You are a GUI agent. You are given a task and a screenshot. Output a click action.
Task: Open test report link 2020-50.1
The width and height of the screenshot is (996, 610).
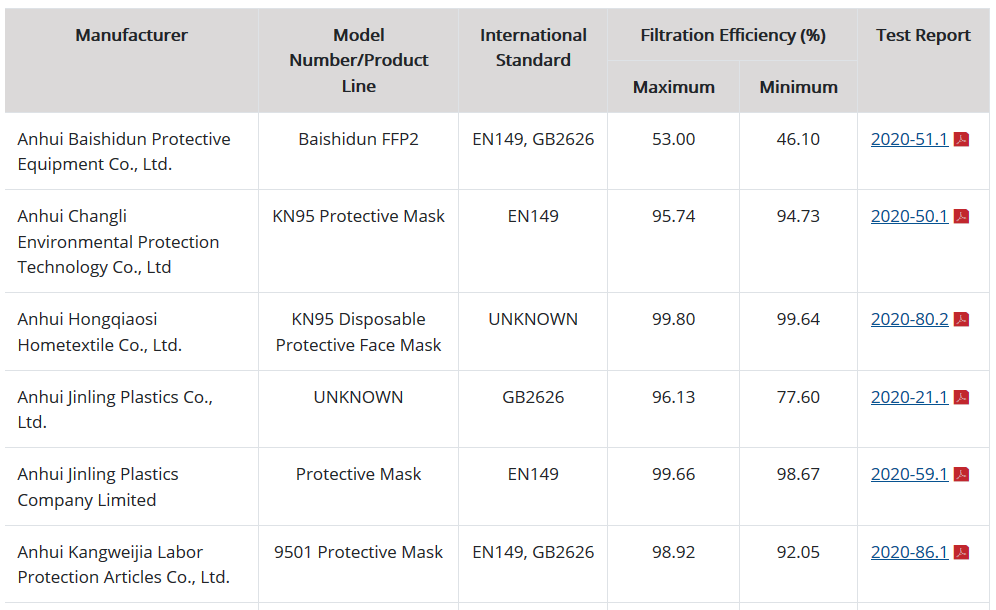coord(909,217)
